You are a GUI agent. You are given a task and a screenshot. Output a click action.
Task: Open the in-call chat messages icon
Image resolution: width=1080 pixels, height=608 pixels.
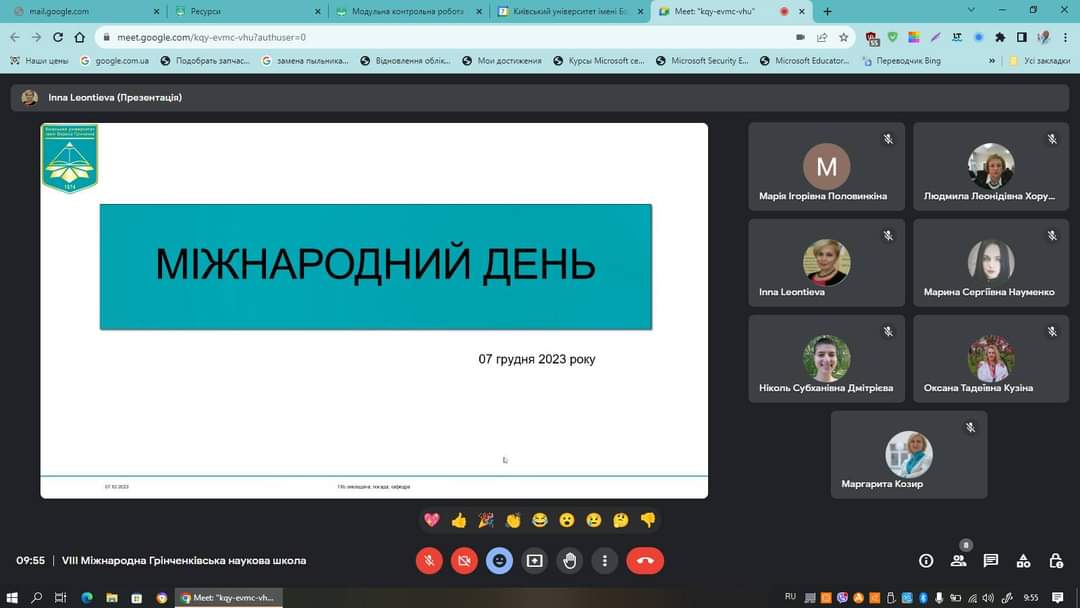pos(992,560)
